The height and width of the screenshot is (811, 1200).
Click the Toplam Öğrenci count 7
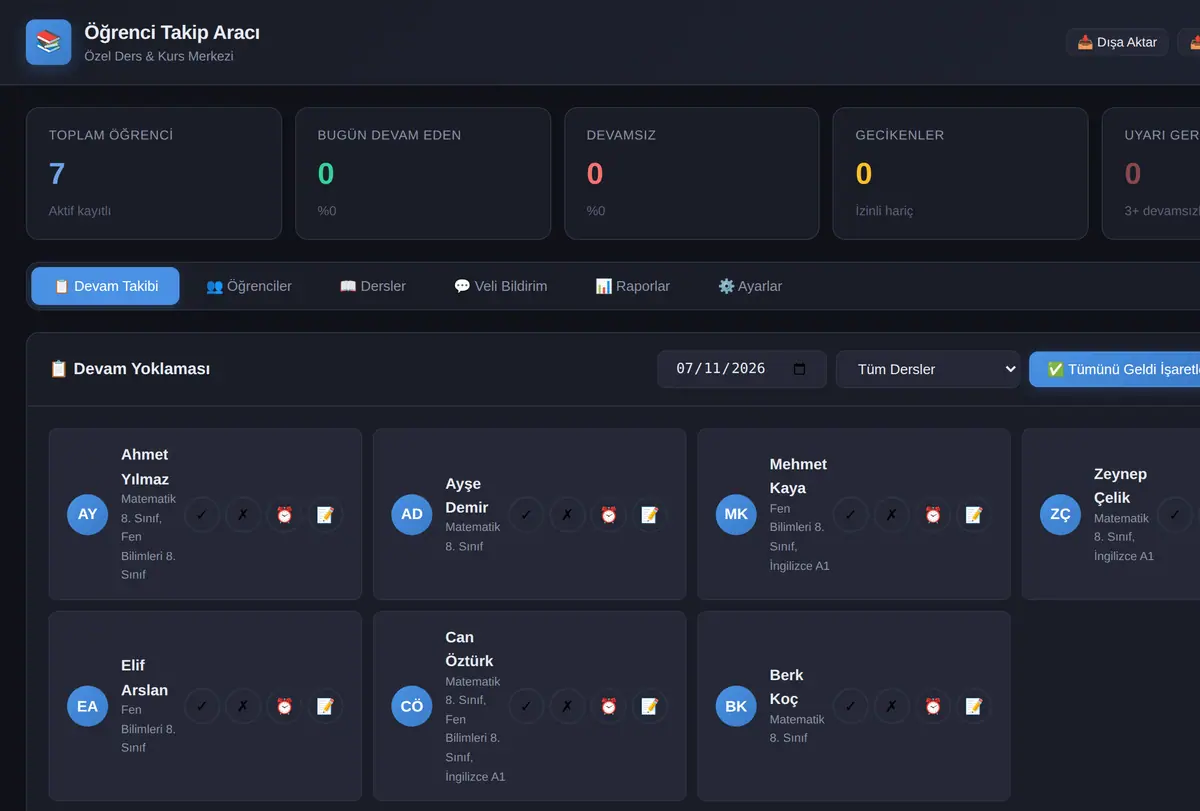coord(57,174)
